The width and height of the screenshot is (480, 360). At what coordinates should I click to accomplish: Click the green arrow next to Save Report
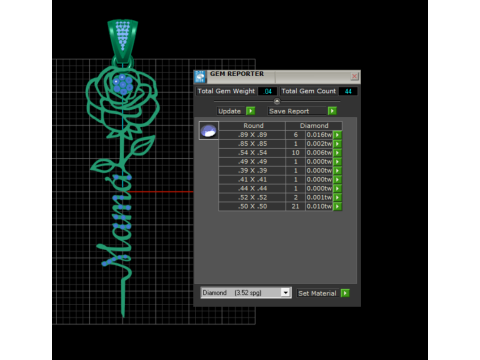332,111
